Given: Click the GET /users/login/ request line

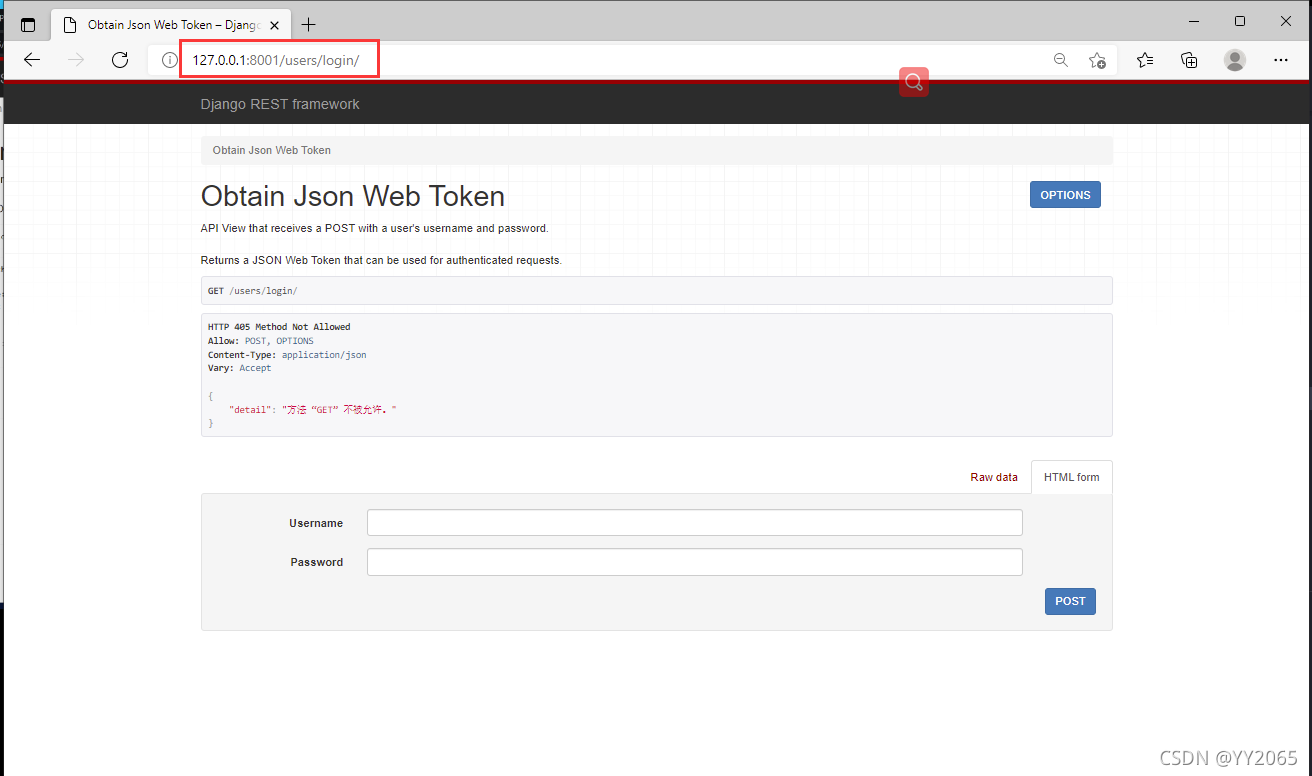Looking at the screenshot, I should tap(253, 291).
